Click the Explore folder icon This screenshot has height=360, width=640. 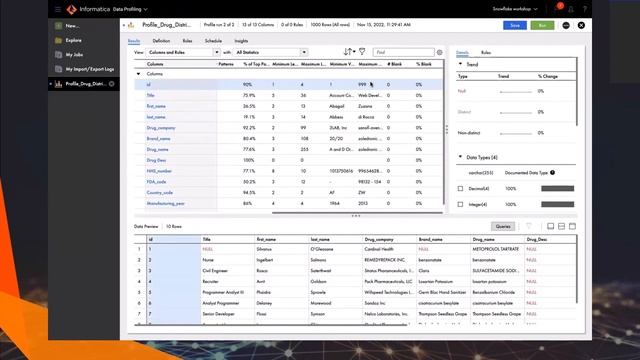pos(58,40)
